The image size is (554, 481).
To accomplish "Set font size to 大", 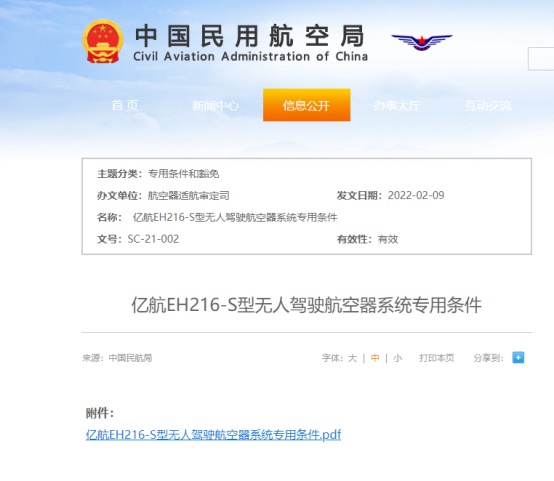I will pyautogui.click(x=352, y=358).
